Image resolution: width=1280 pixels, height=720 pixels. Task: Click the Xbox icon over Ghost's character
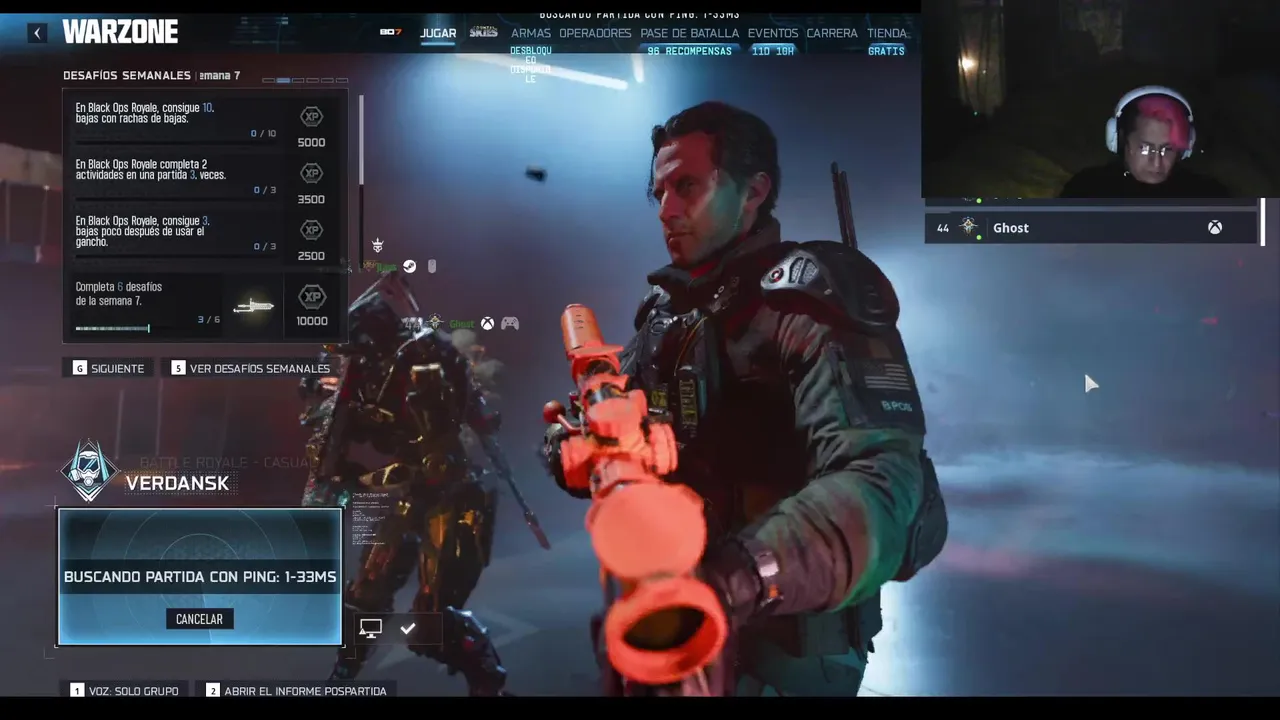(487, 323)
